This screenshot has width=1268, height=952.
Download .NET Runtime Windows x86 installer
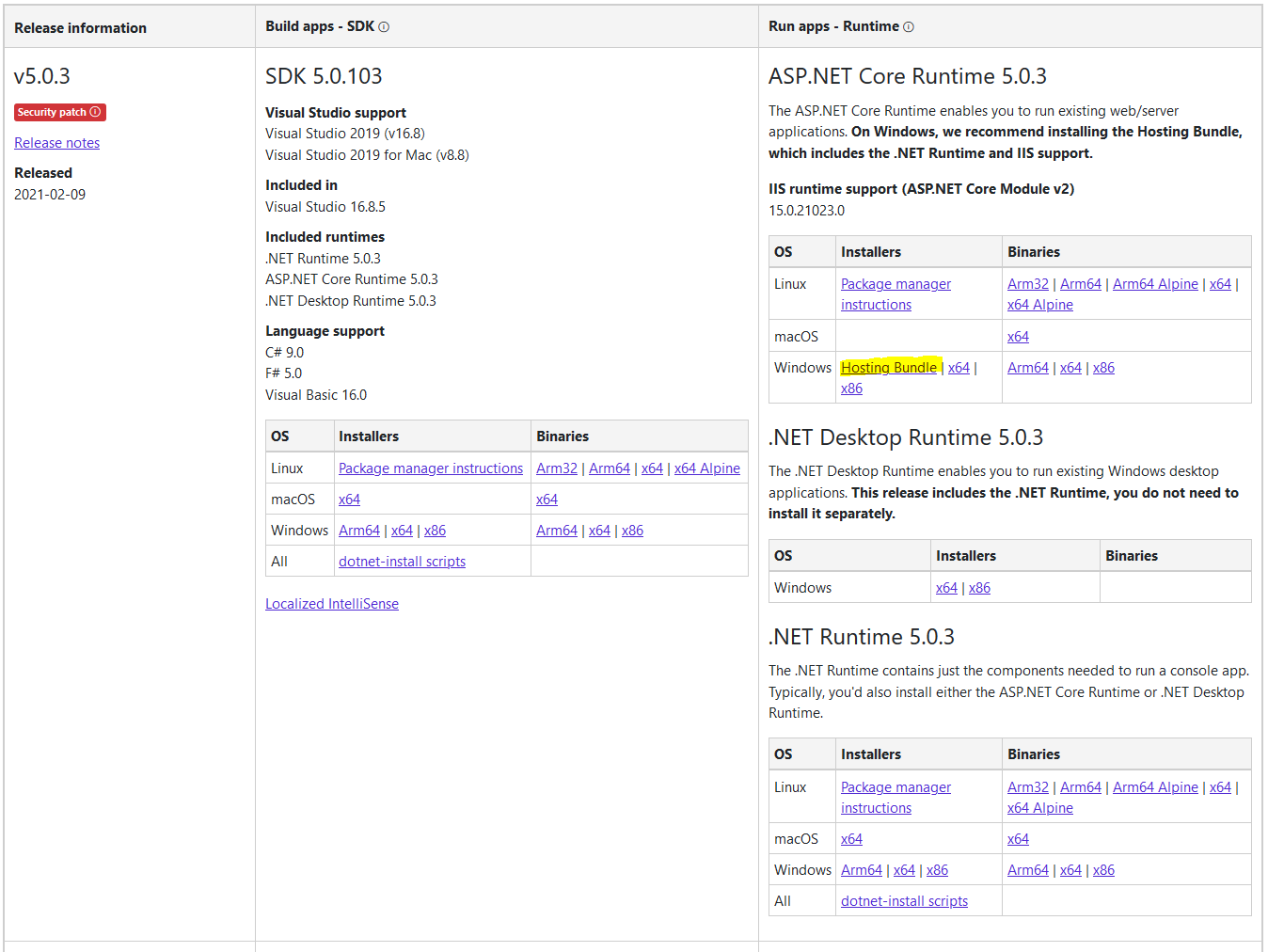pyautogui.click(x=937, y=870)
